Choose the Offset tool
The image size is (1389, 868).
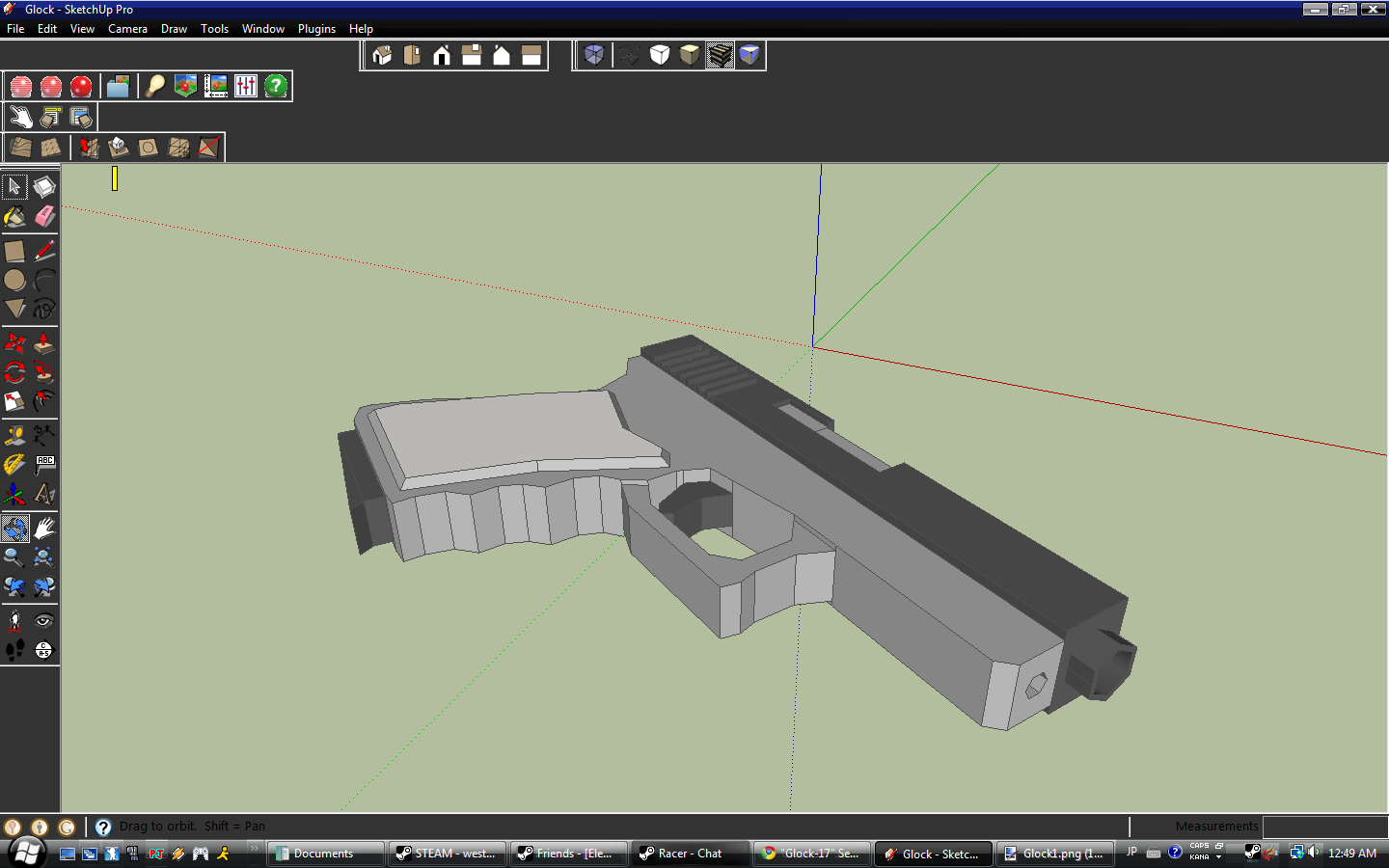(44, 401)
